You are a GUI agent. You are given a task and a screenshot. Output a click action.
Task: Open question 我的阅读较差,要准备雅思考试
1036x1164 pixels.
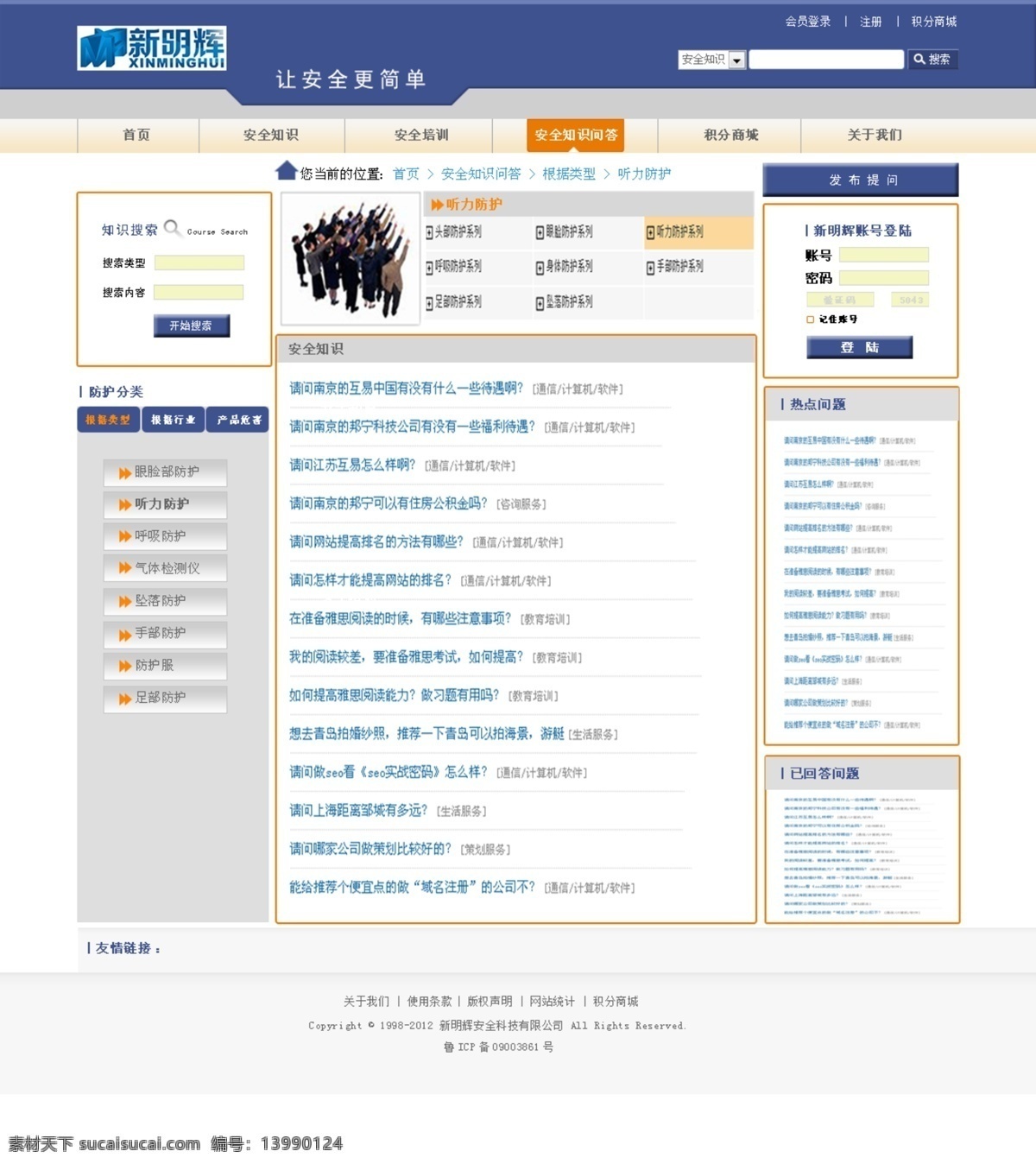tap(407, 657)
